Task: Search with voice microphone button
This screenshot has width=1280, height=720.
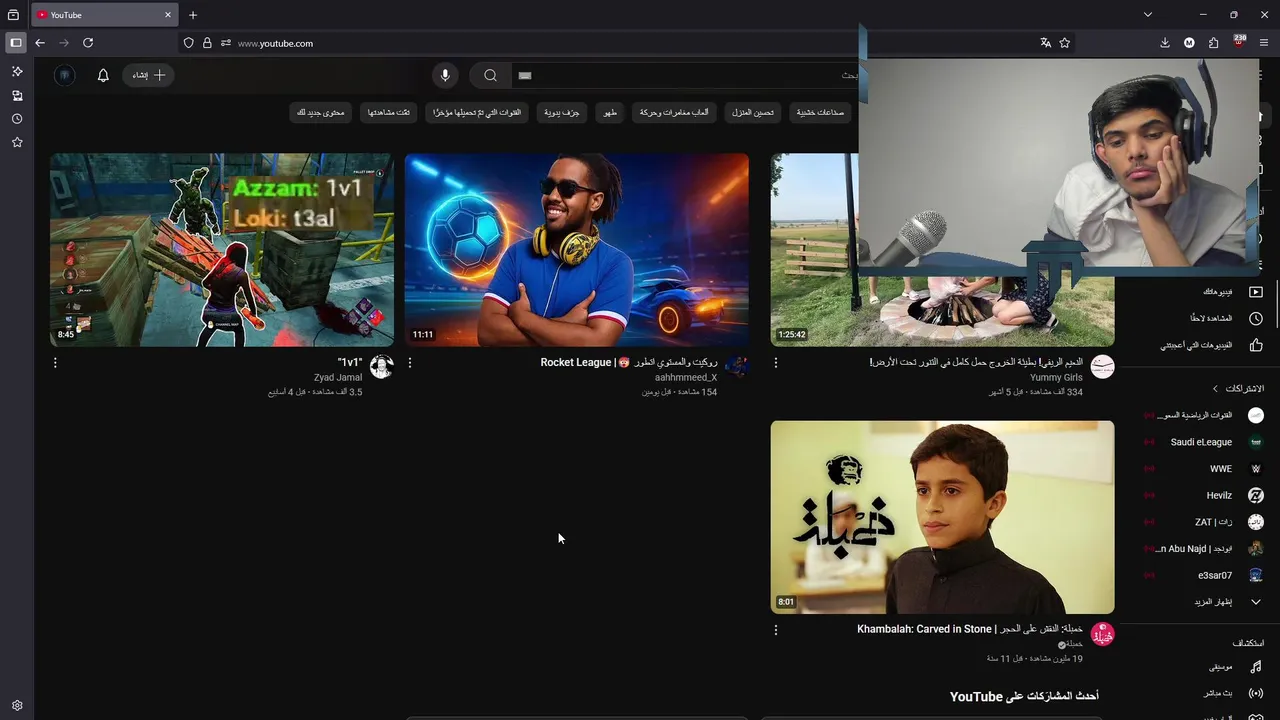Action: click(445, 75)
